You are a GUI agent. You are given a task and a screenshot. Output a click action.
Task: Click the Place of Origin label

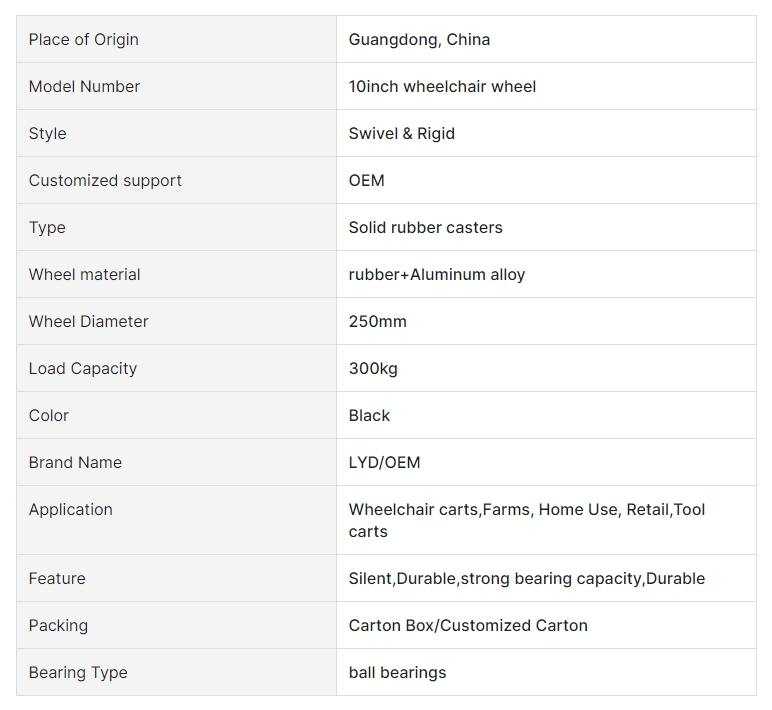(84, 39)
